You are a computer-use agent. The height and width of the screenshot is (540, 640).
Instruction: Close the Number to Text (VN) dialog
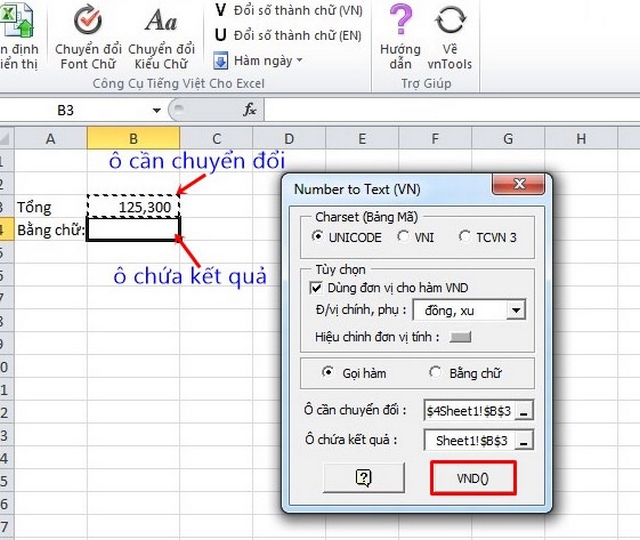point(519,184)
